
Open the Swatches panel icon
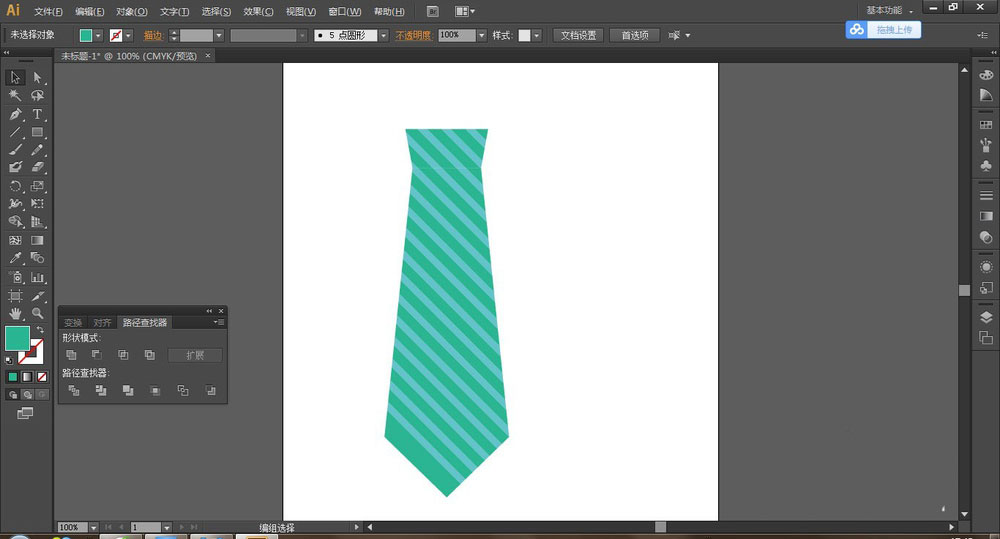point(986,125)
